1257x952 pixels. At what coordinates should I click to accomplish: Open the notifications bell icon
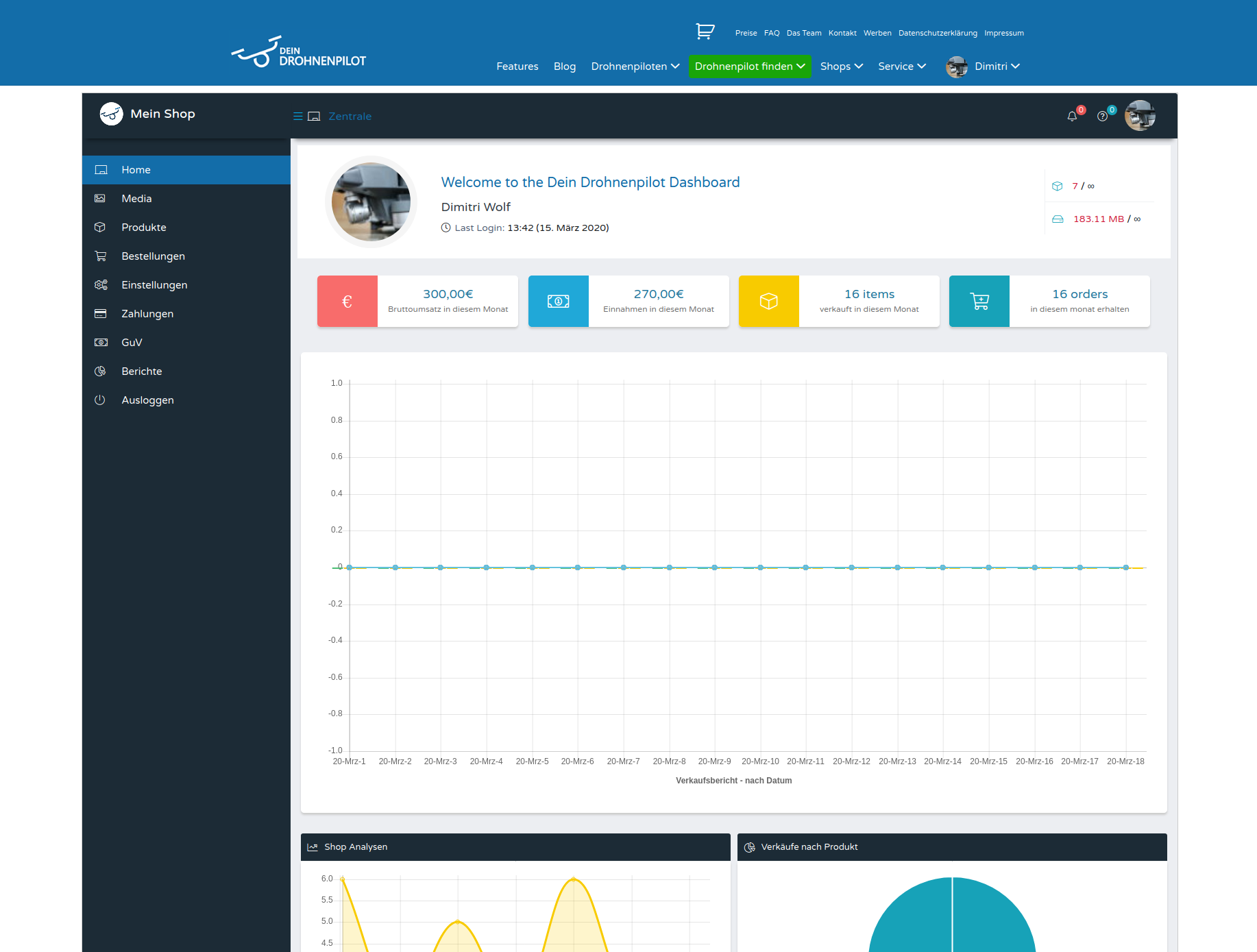pos(1072,117)
